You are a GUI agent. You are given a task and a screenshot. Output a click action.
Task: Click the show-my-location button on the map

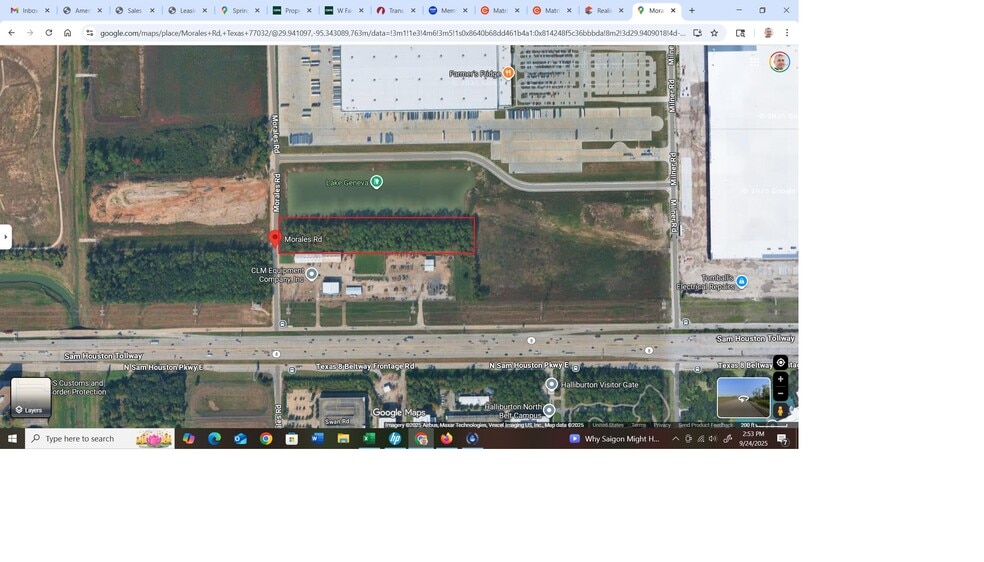coord(781,363)
